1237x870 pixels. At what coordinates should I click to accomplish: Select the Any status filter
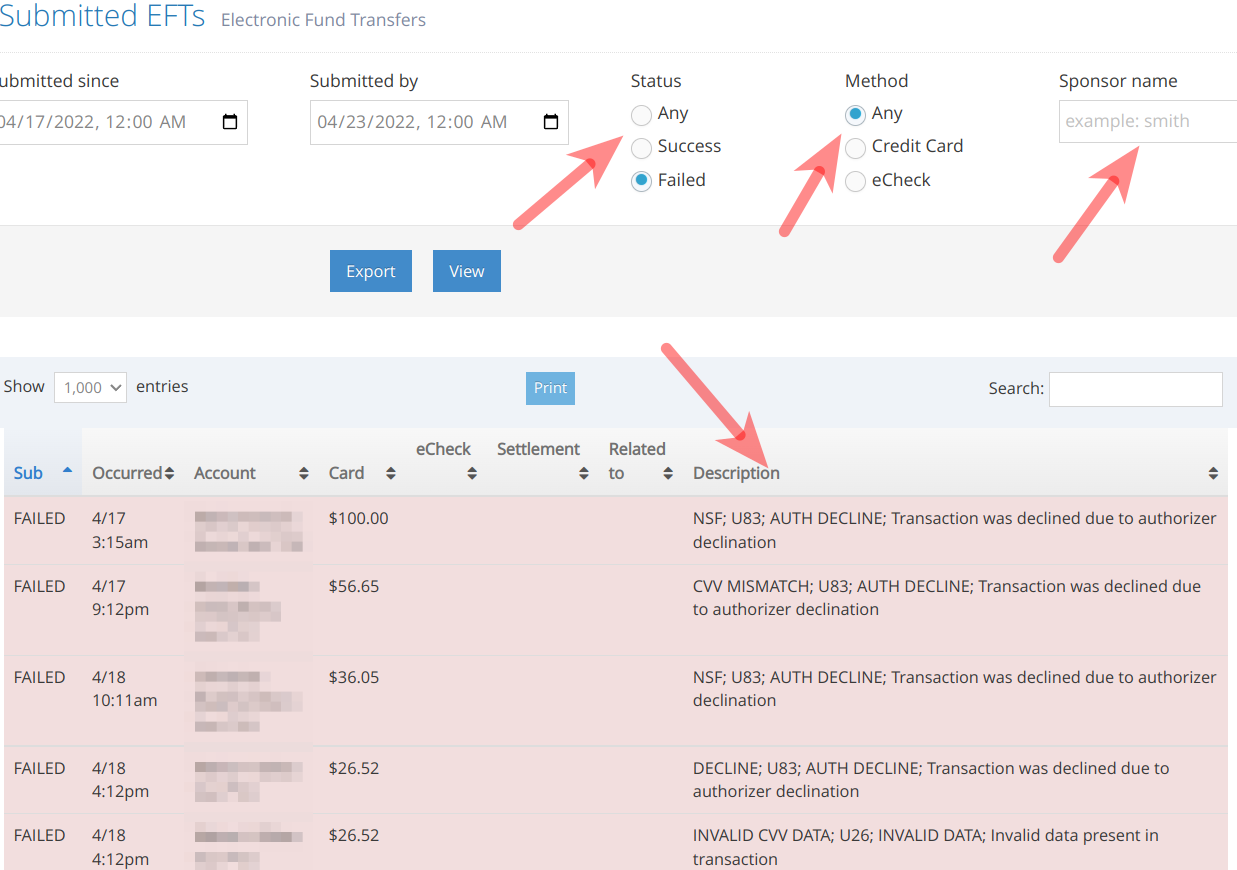pos(640,114)
